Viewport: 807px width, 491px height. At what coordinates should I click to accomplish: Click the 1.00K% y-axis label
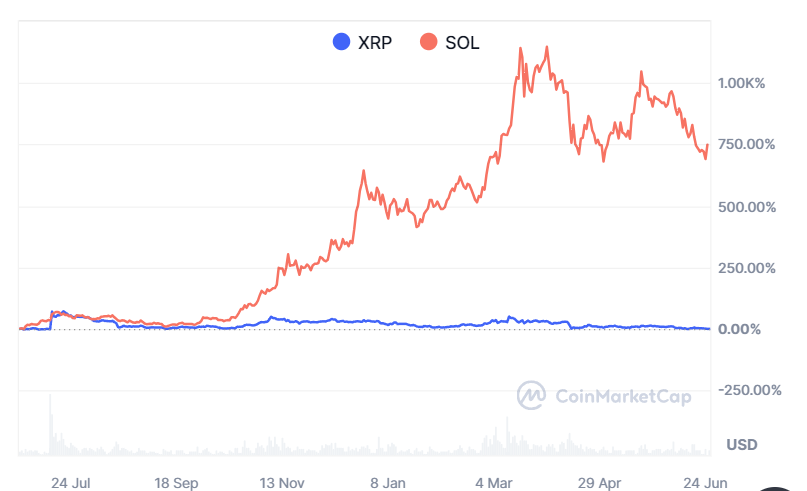tap(741, 83)
